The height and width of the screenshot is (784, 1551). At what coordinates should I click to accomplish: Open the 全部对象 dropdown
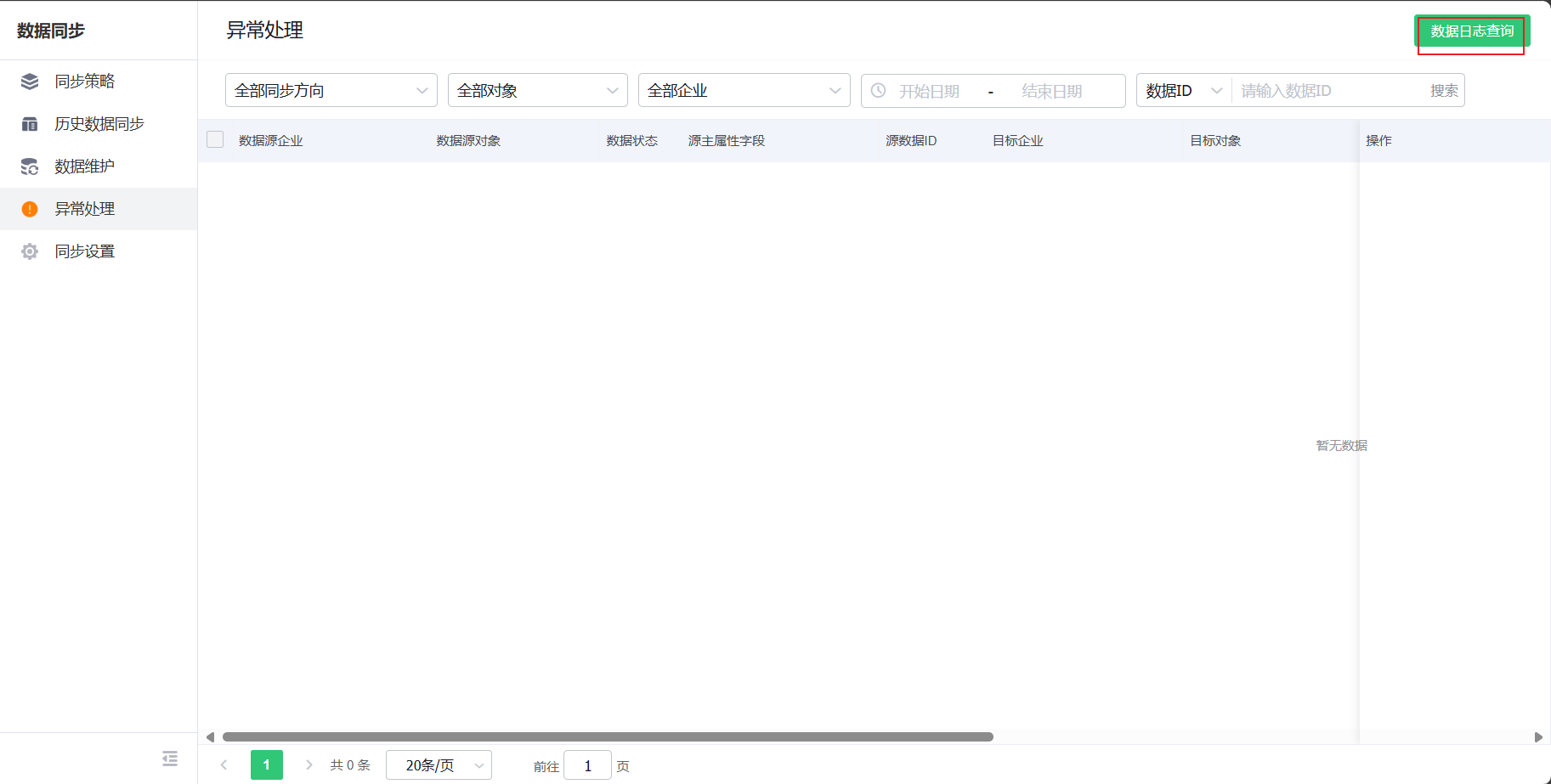pos(537,89)
